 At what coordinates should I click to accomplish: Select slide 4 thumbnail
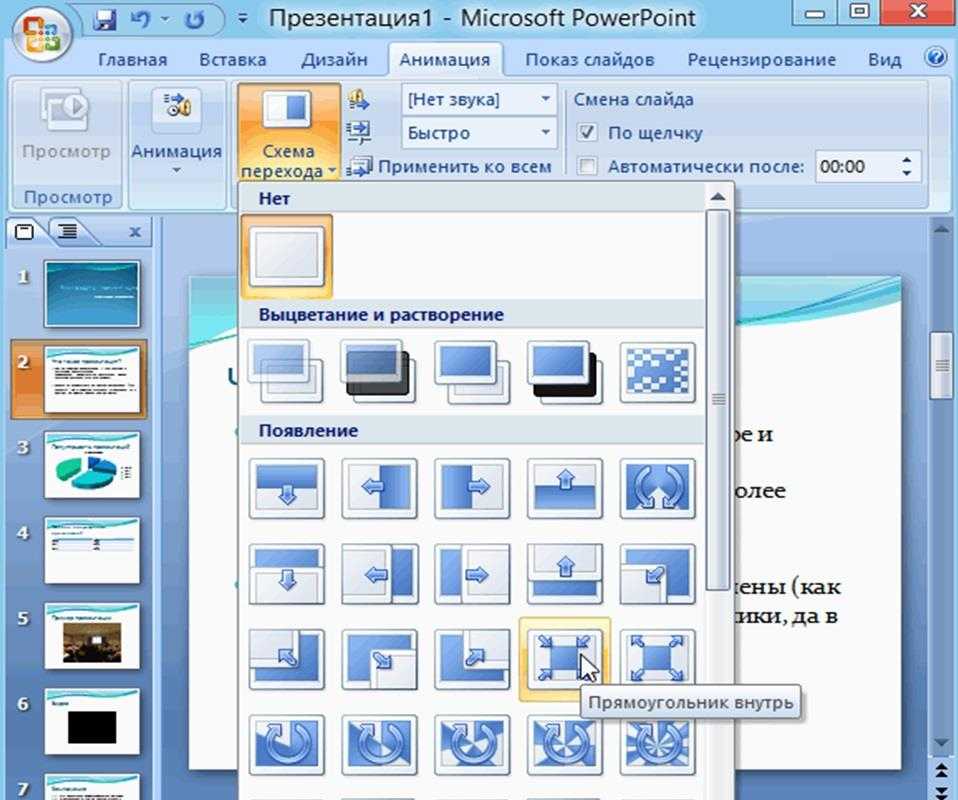pos(92,551)
